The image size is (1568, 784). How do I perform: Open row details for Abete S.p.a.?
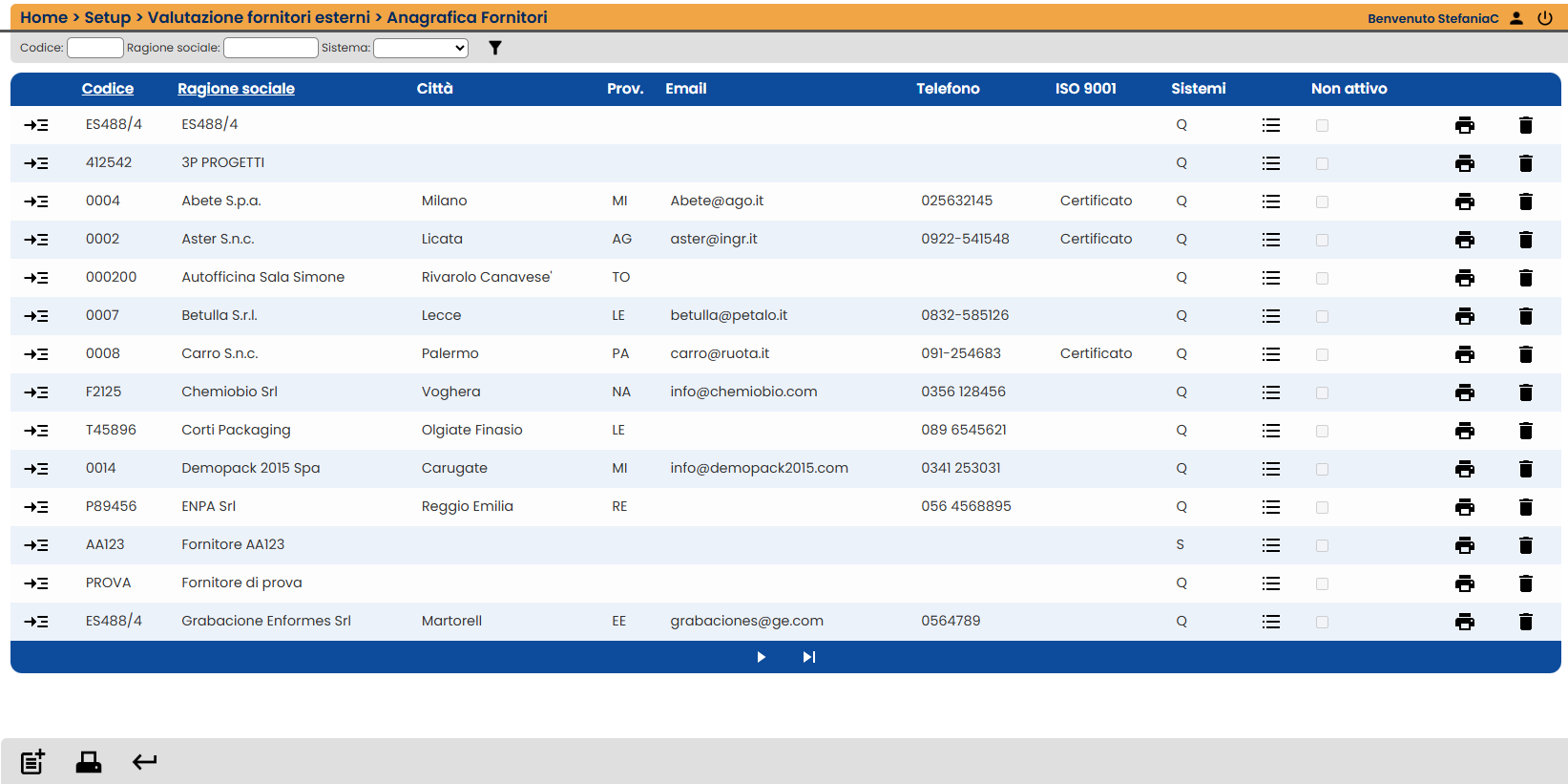tap(36, 201)
